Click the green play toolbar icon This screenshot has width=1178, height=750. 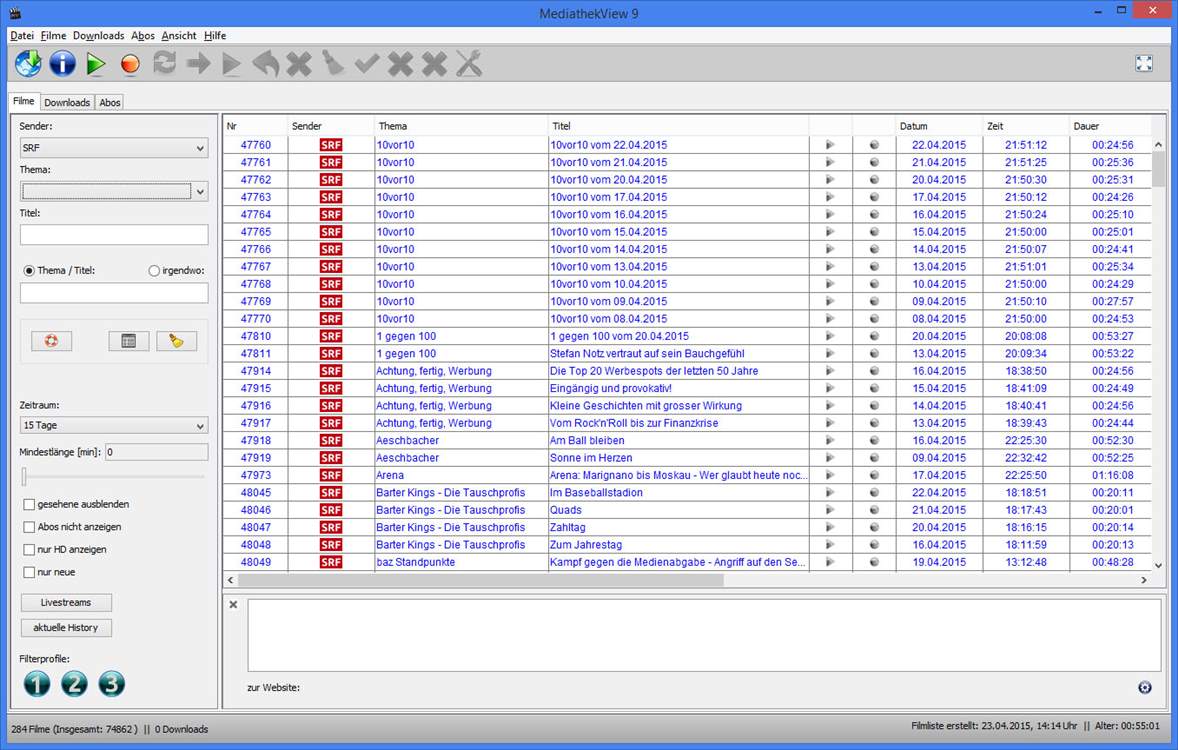click(96, 65)
